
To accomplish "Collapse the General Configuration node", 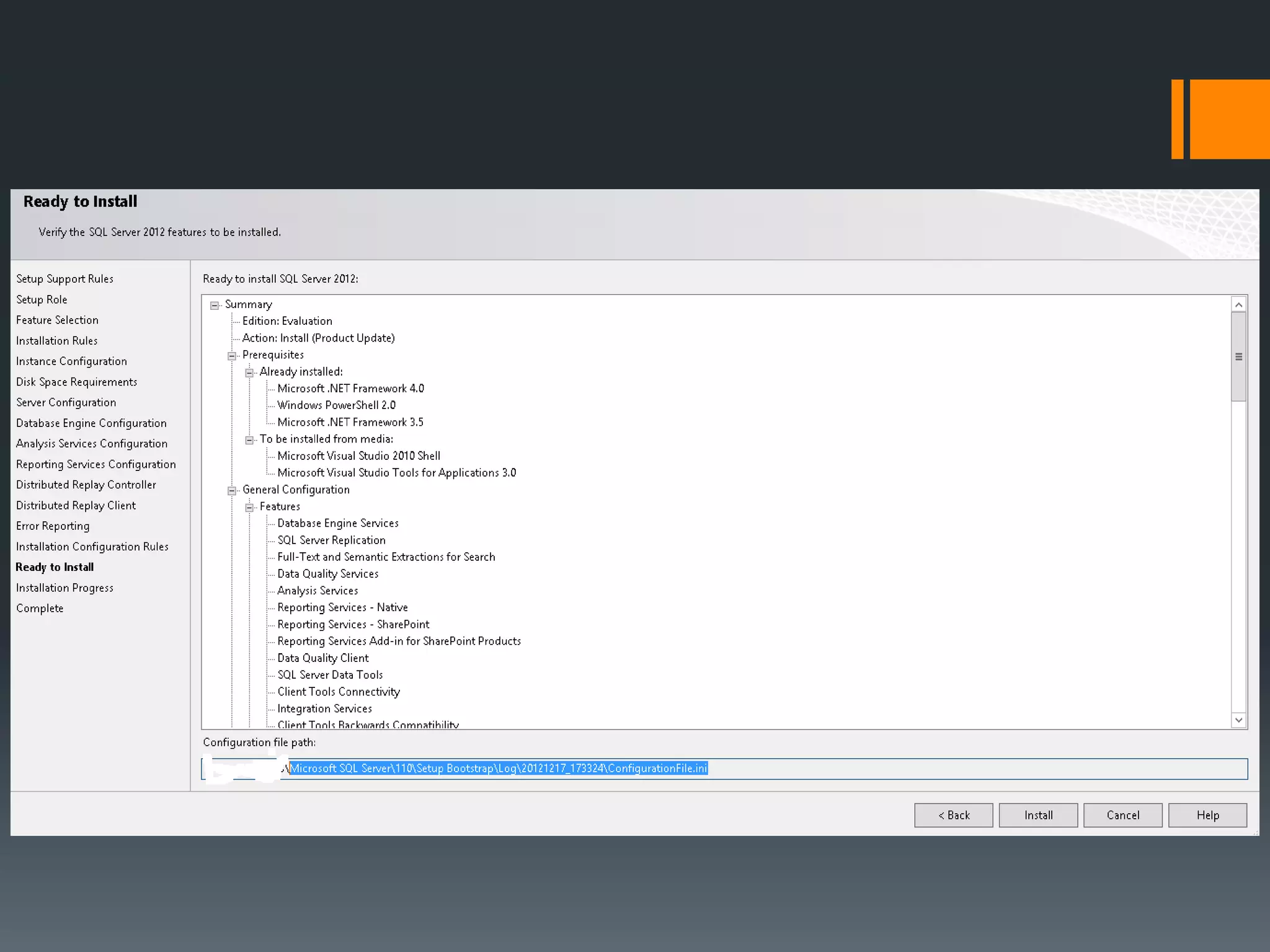I will [232, 491].
